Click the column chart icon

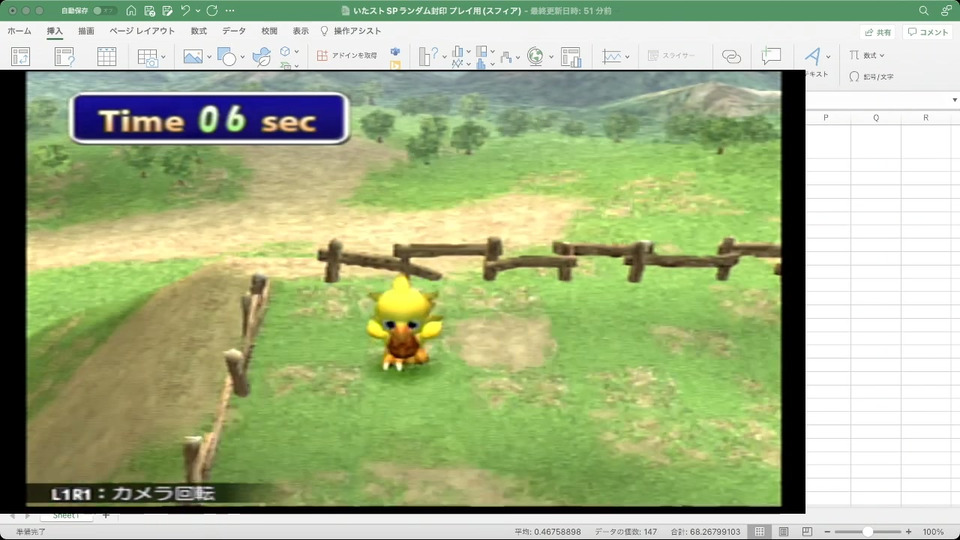[457, 51]
